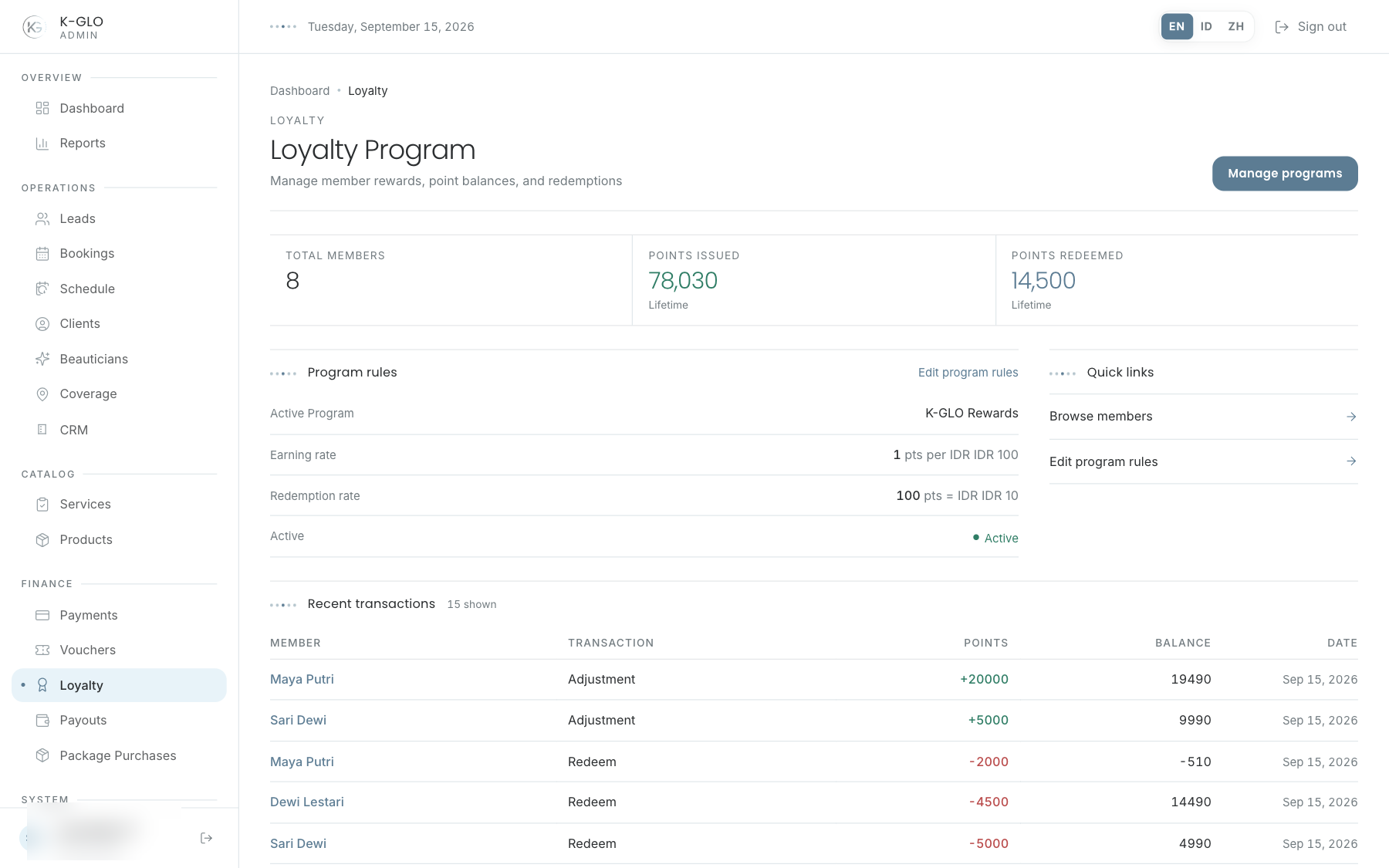Navigate to Services catalog
Image resolution: width=1389 pixels, height=868 pixels.
click(119, 505)
